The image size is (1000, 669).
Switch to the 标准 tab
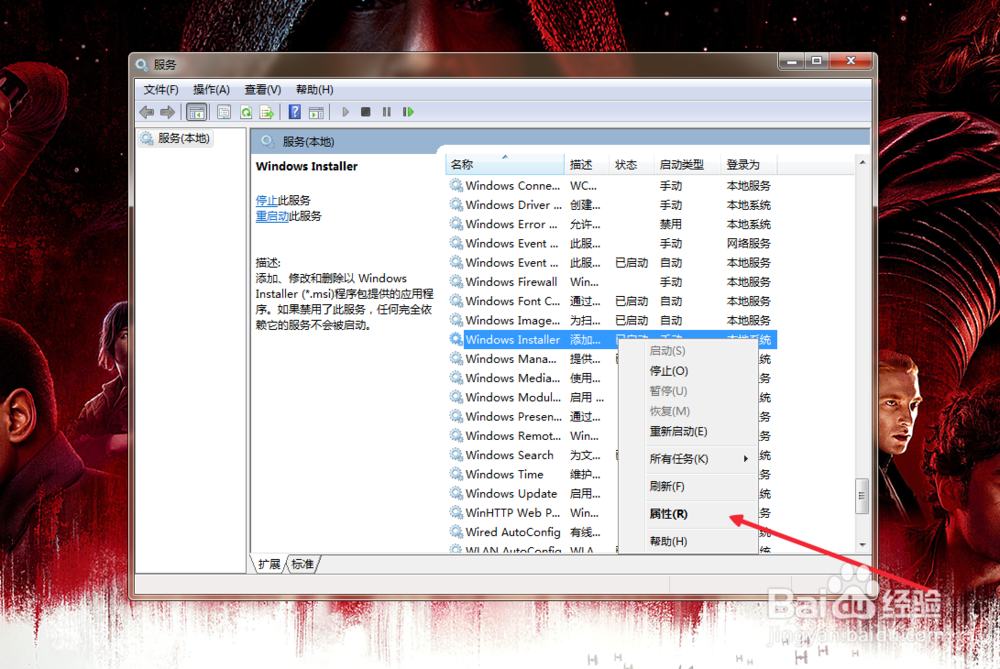click(x=302, y=564)
